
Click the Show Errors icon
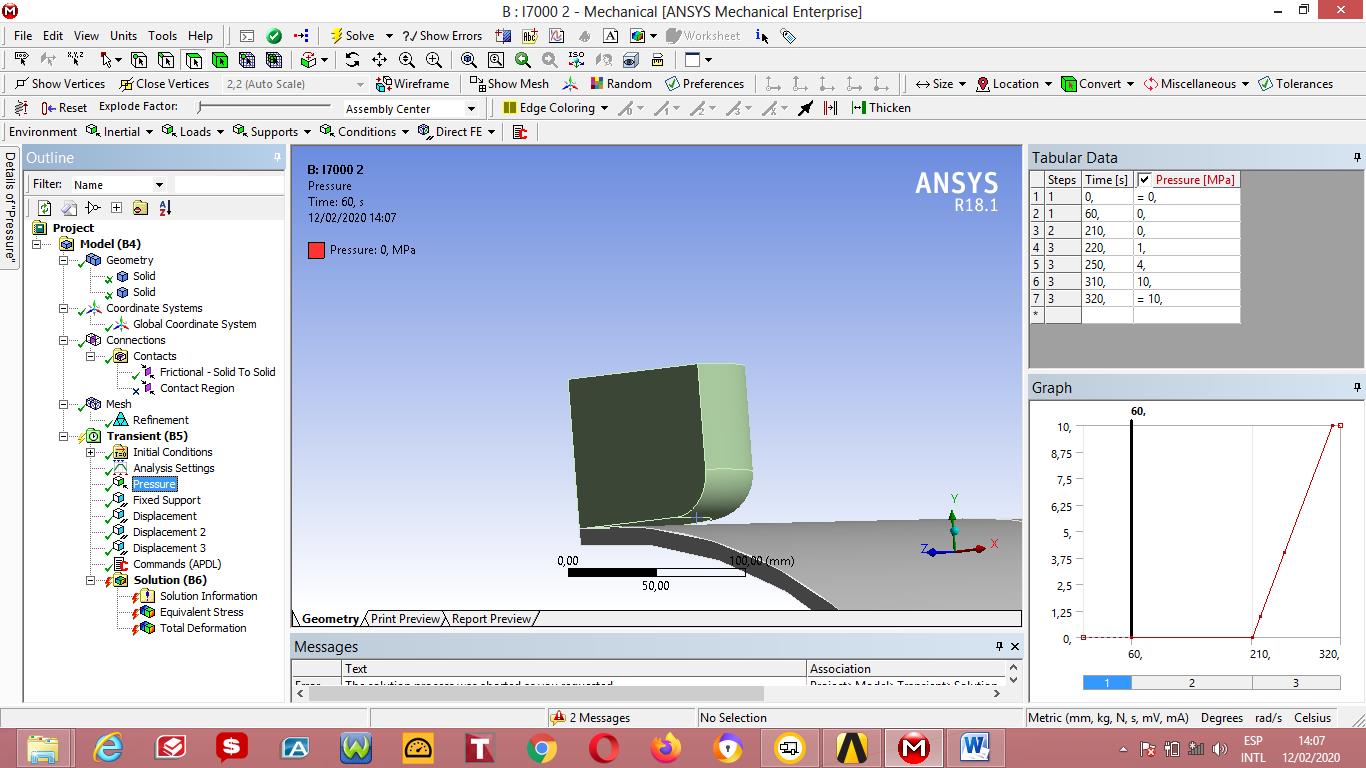coord(443,35)
